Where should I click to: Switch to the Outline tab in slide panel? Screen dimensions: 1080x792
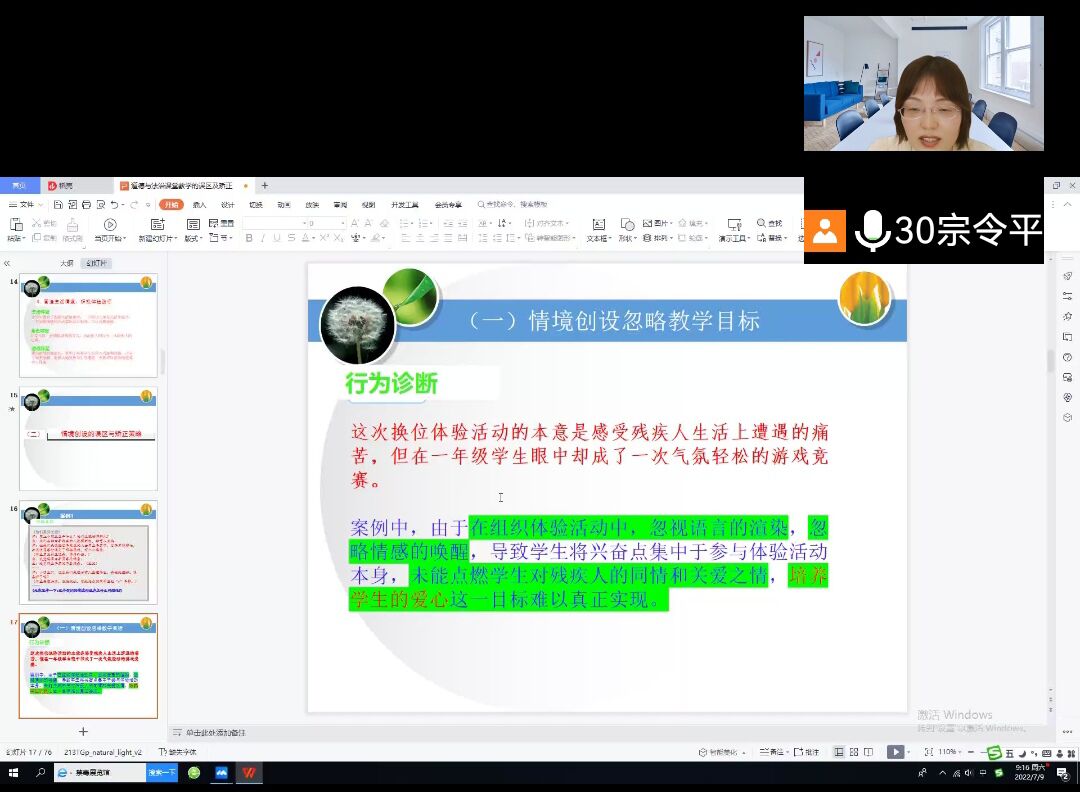[66, 263]
